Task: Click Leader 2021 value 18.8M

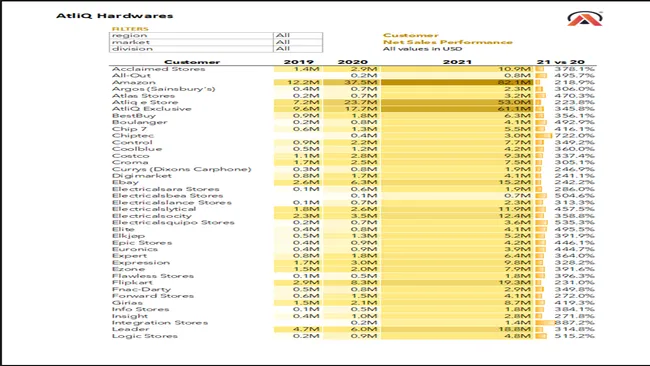Action: tap(515, 329)
